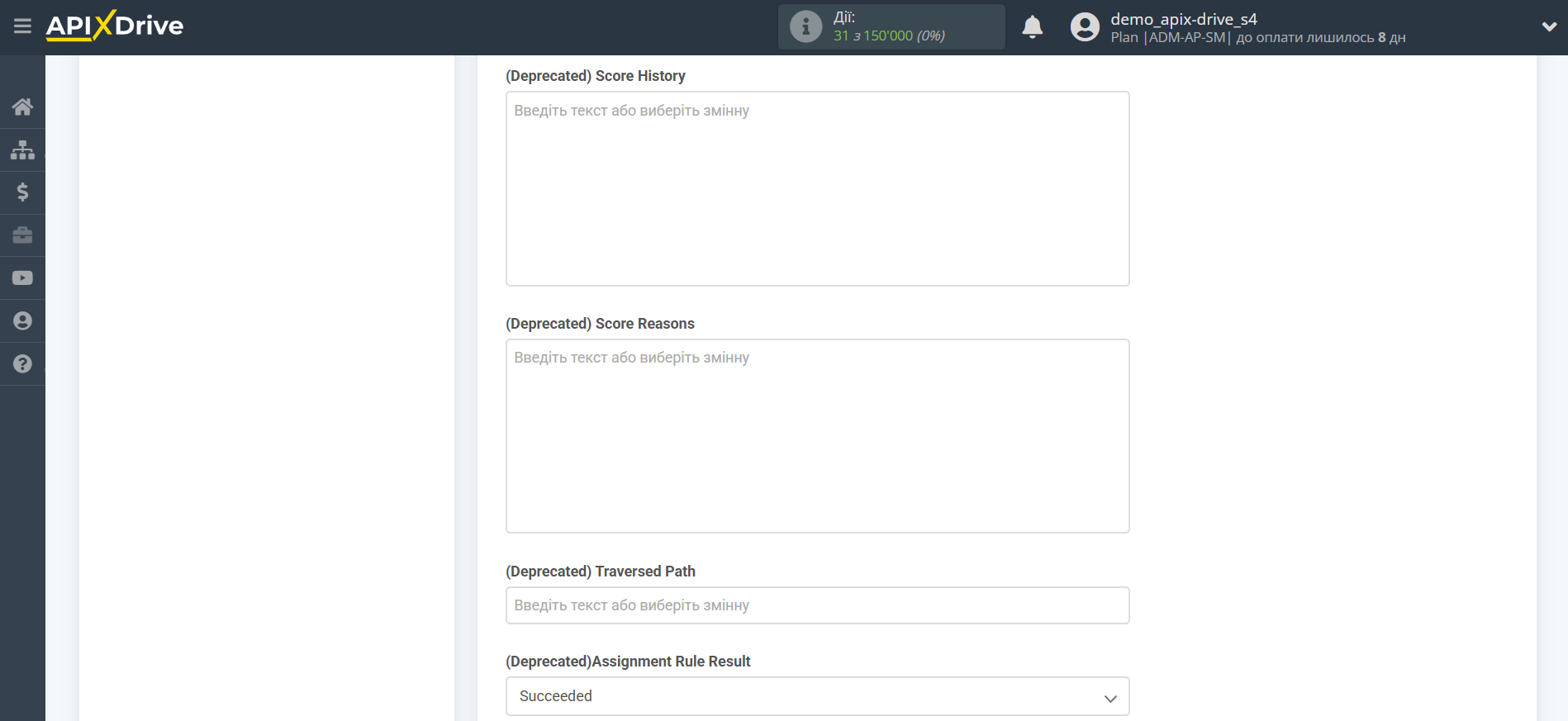Image resolution: width=1568 pixels, height=721 pixels.
Task: Click the ApiX-Drive logo
Action: 115,26
